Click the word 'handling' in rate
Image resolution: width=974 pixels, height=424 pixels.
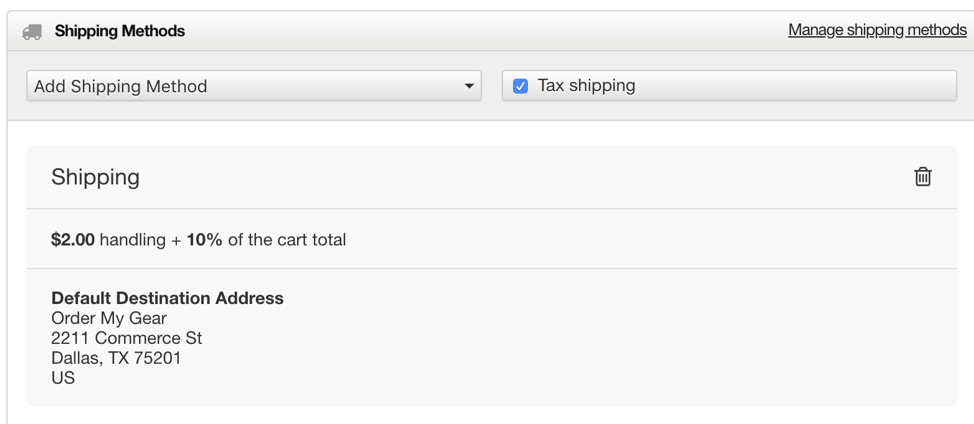(132, 240)
